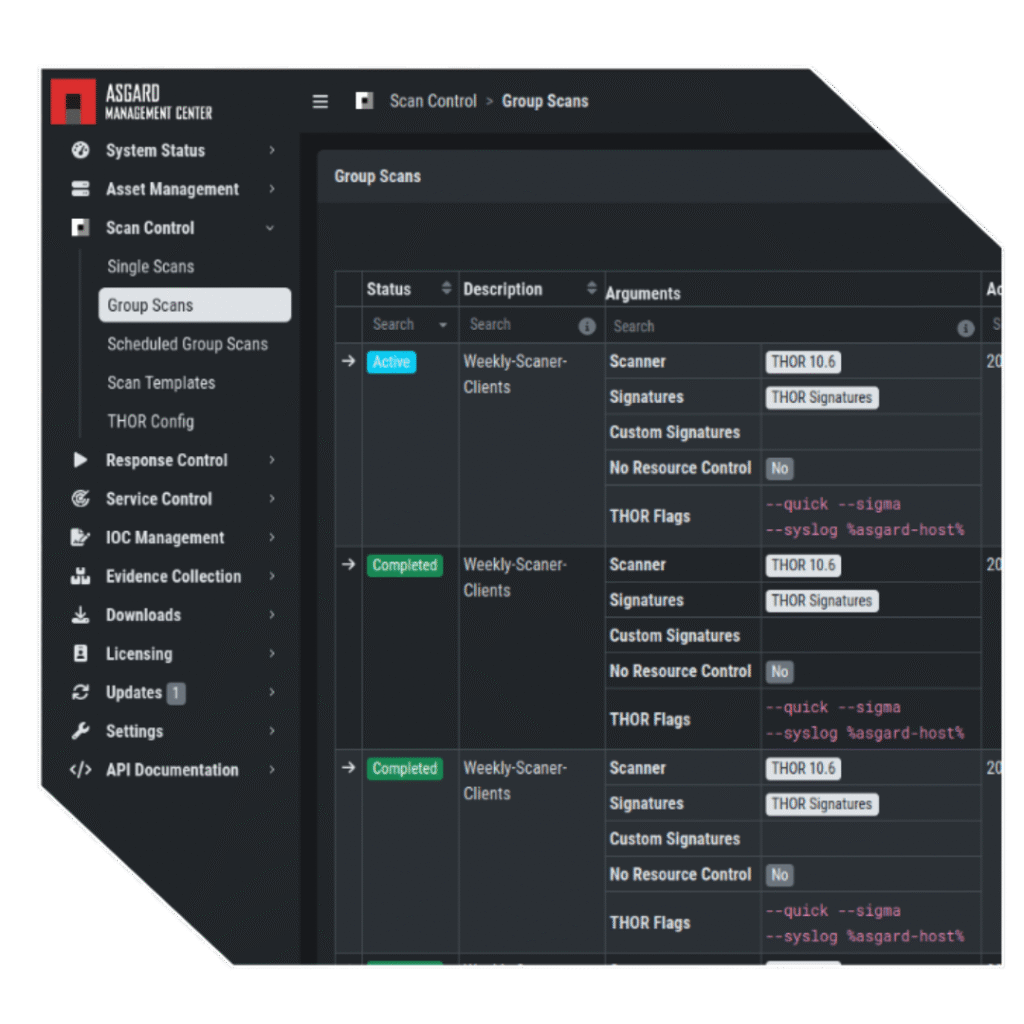Image resolution: width=1024 pixels, height=1024 pixels.
Task: Open the System Status menu
Action: pyautogui.click(x=155, y=150)
